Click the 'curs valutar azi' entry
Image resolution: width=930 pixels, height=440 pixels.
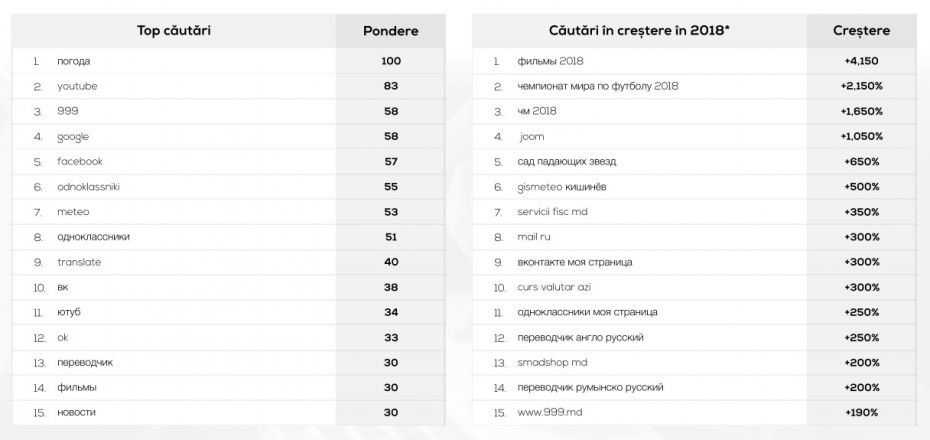pos(554,288)
